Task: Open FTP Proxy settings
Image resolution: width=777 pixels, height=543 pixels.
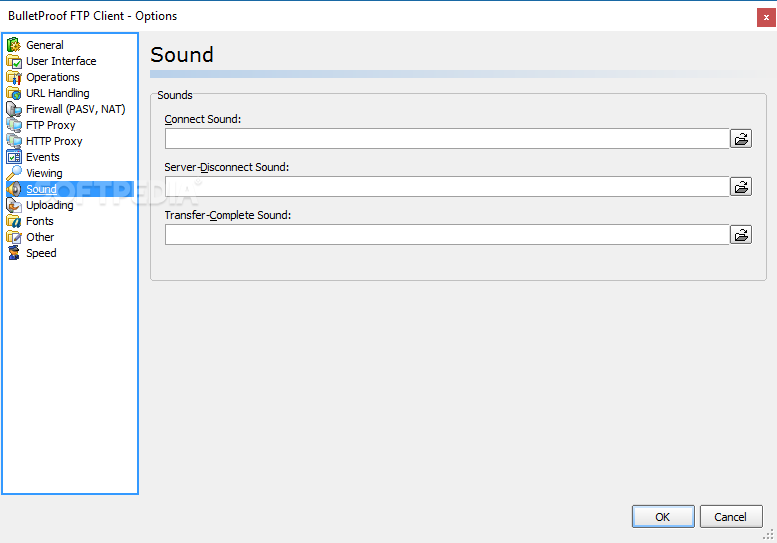Action: coord(51,125)
